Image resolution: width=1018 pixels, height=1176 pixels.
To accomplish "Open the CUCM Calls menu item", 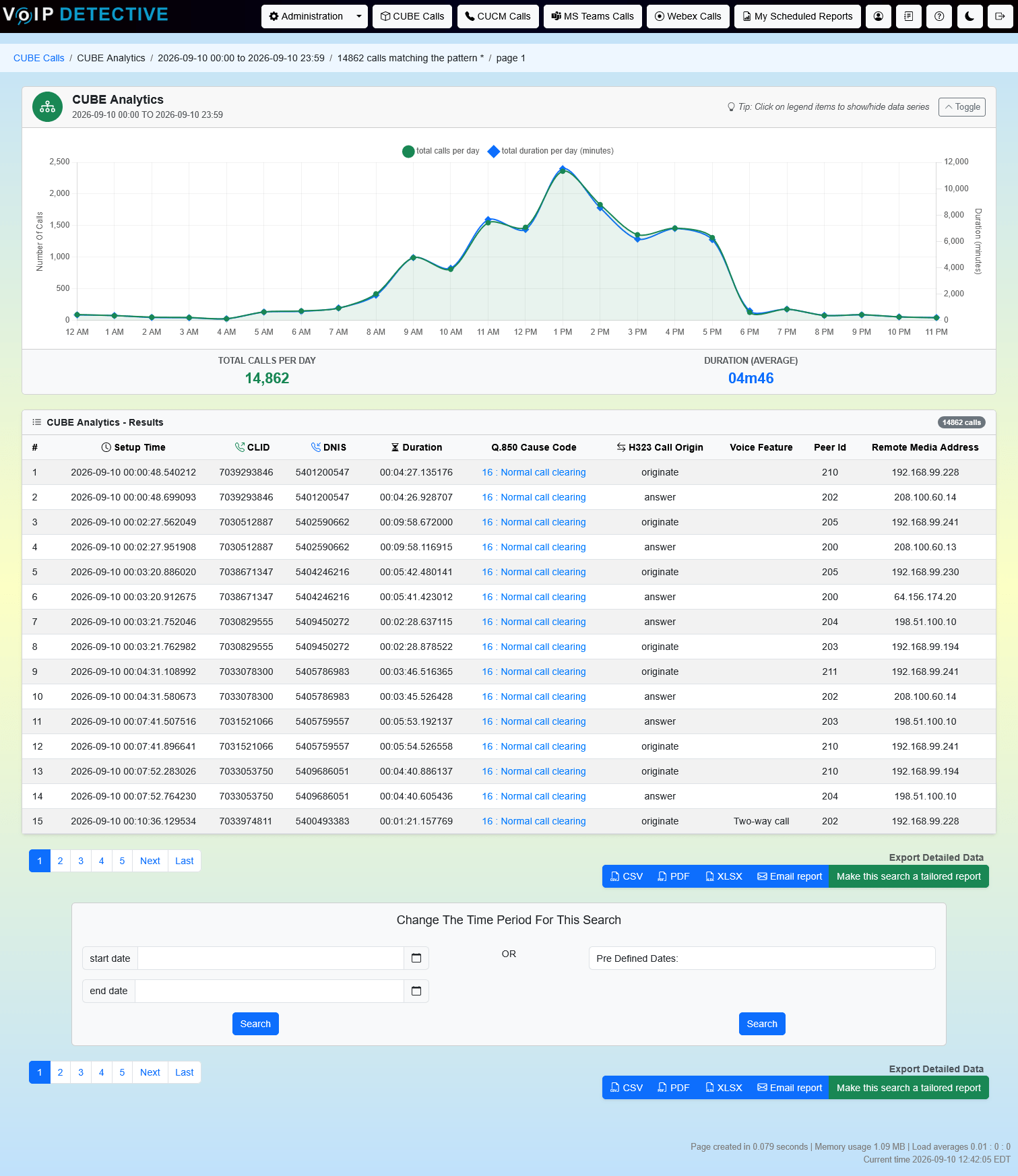I will pyautogui.click(x=498, y=16).
